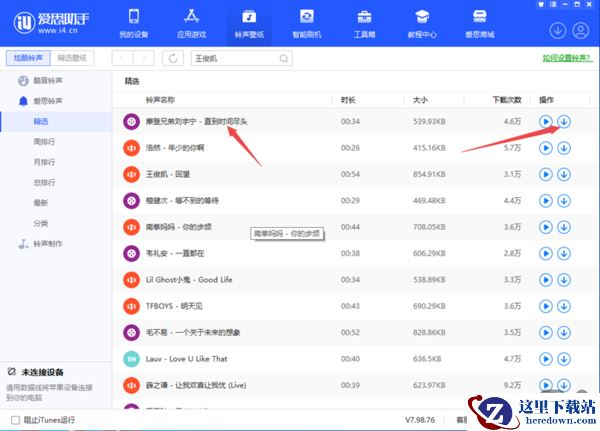Switch to 铃声壁纸 ringtones and wallpapers

pos(249,24)
